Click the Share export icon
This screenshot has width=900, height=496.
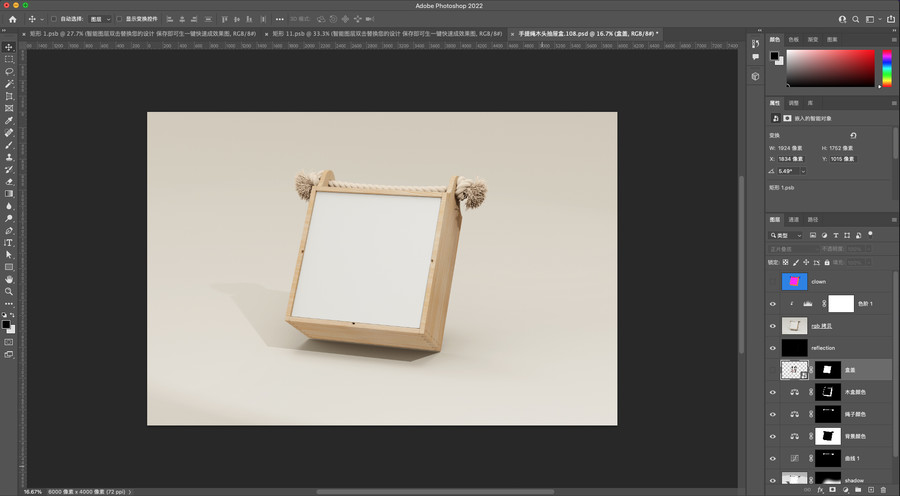[891, 19]
